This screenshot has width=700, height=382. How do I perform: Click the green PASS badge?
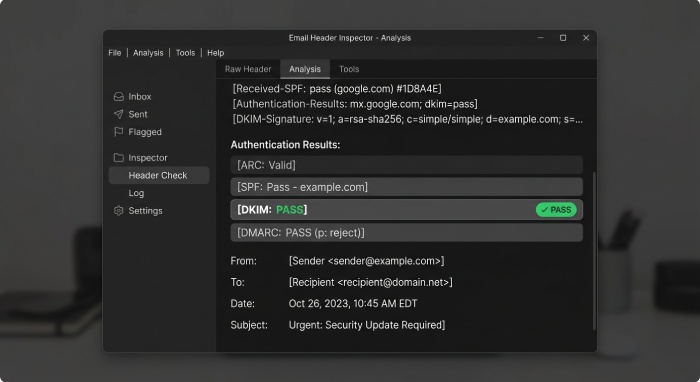click(556, 210)
